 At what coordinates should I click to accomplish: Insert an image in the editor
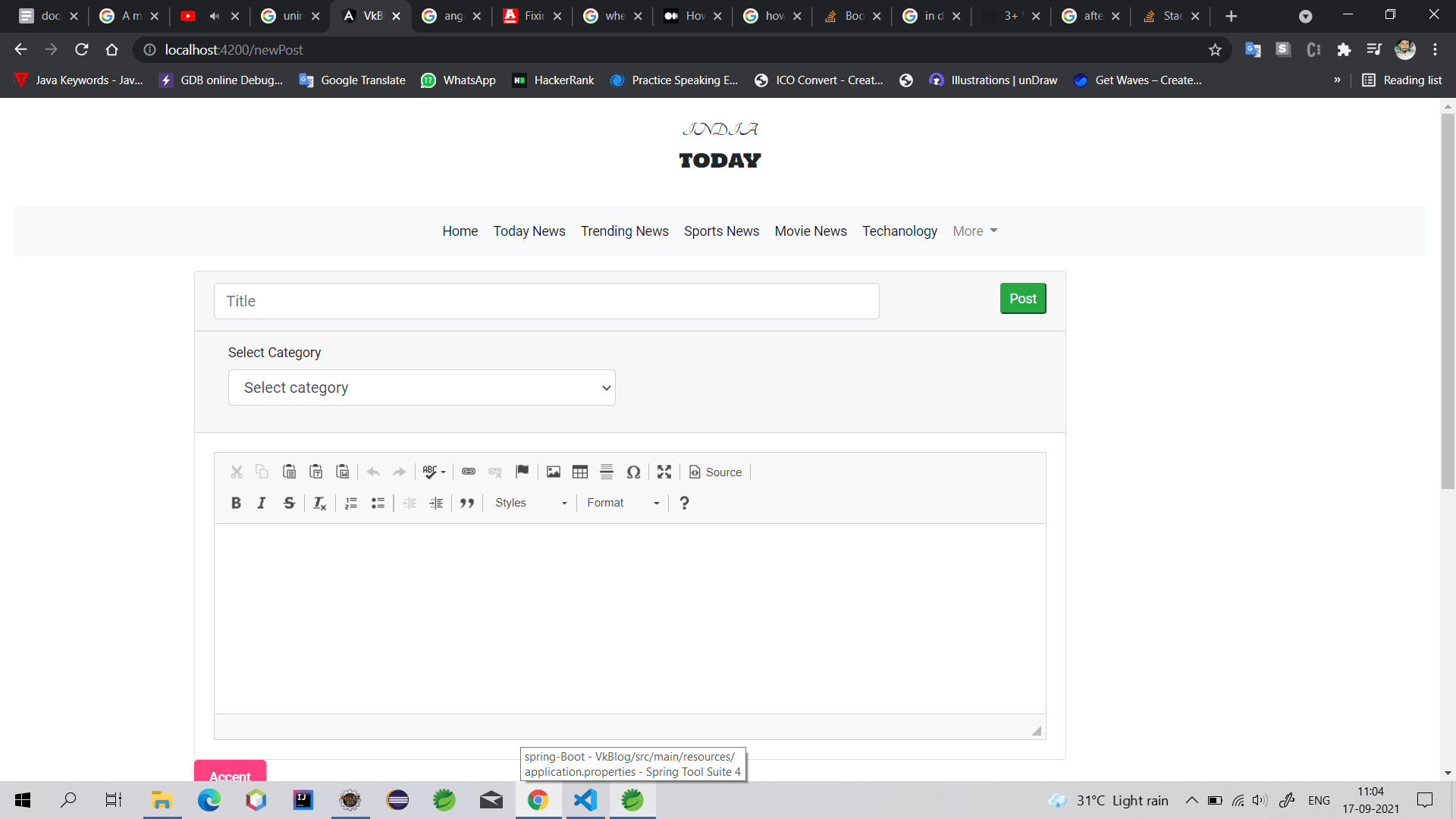[x=553, y=472]
